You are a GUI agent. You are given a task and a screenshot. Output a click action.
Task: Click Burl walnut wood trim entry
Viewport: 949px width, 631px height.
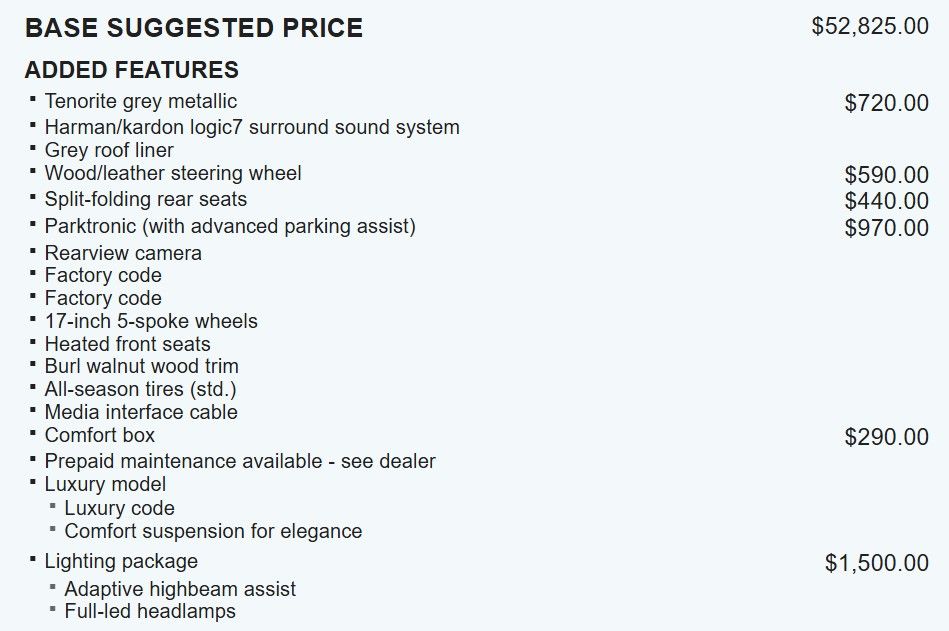(141, 366)
